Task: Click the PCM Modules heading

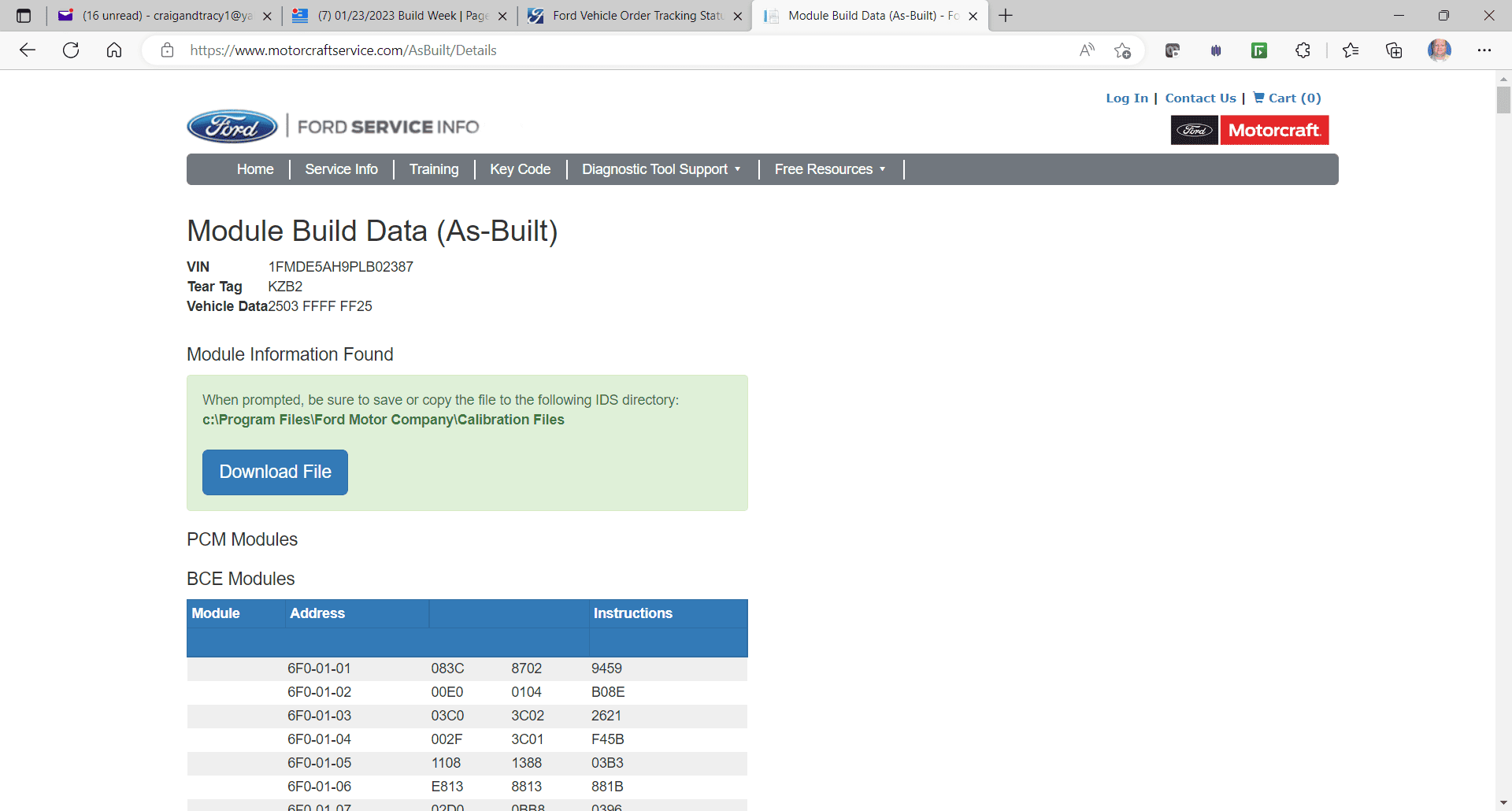Action: (242, 539)
